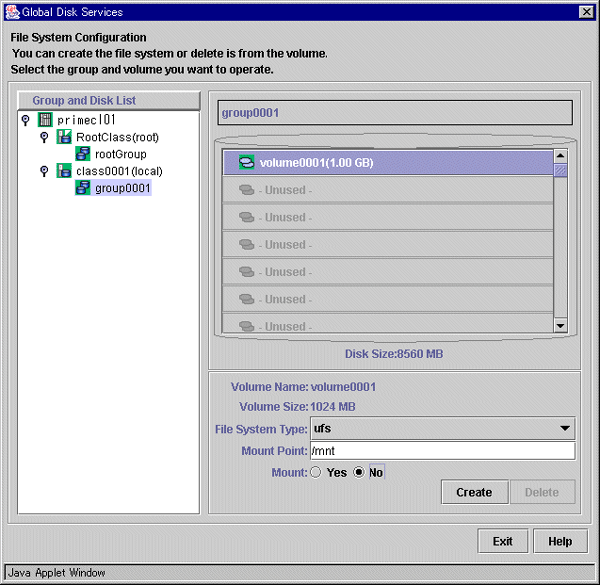Click the Exit button
This screenshot has width=600, height=585.
503,541
